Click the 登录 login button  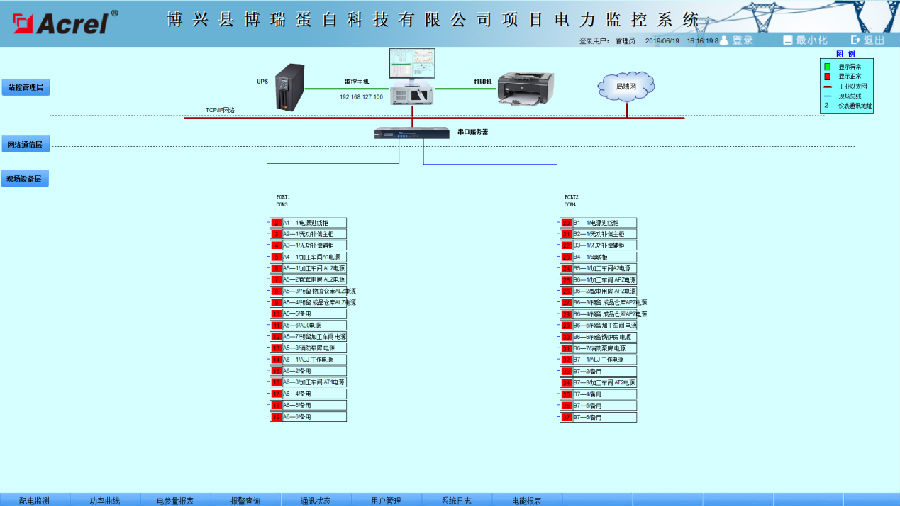point(742,40)
